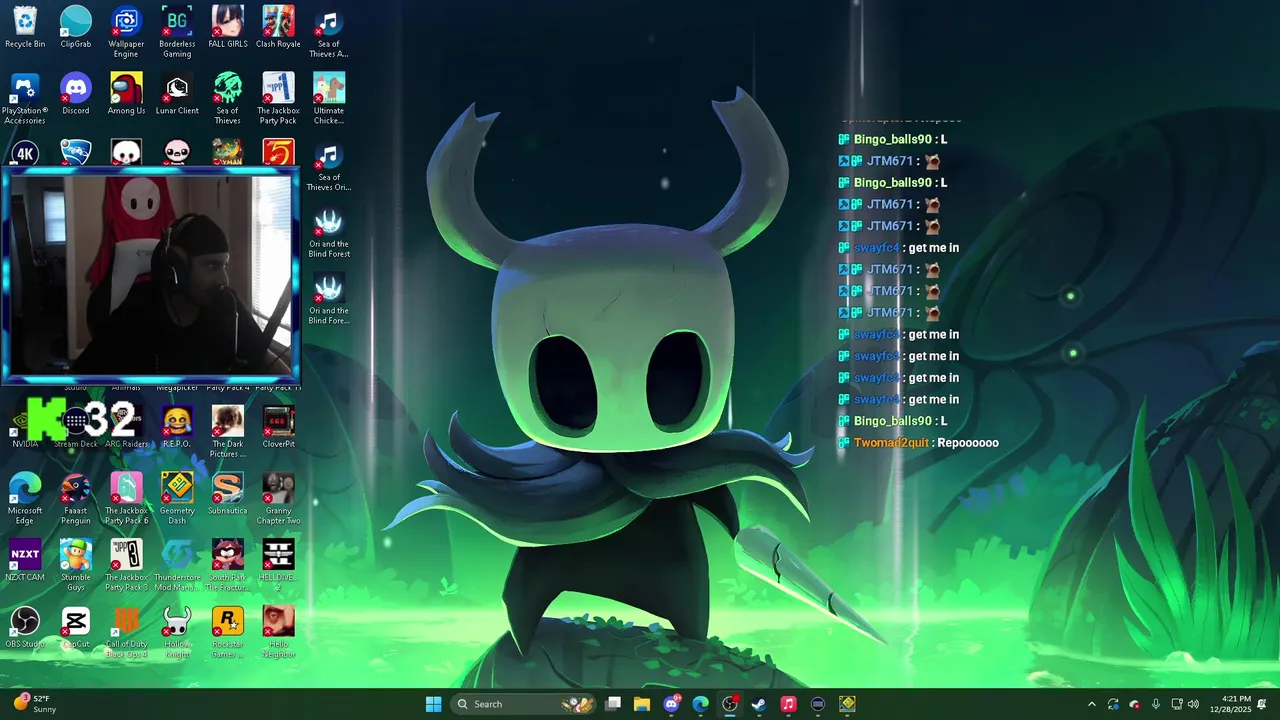Launch ClipGrab from the desktop
Viewport: 1280px width, 720px height.
click(76, 27)
